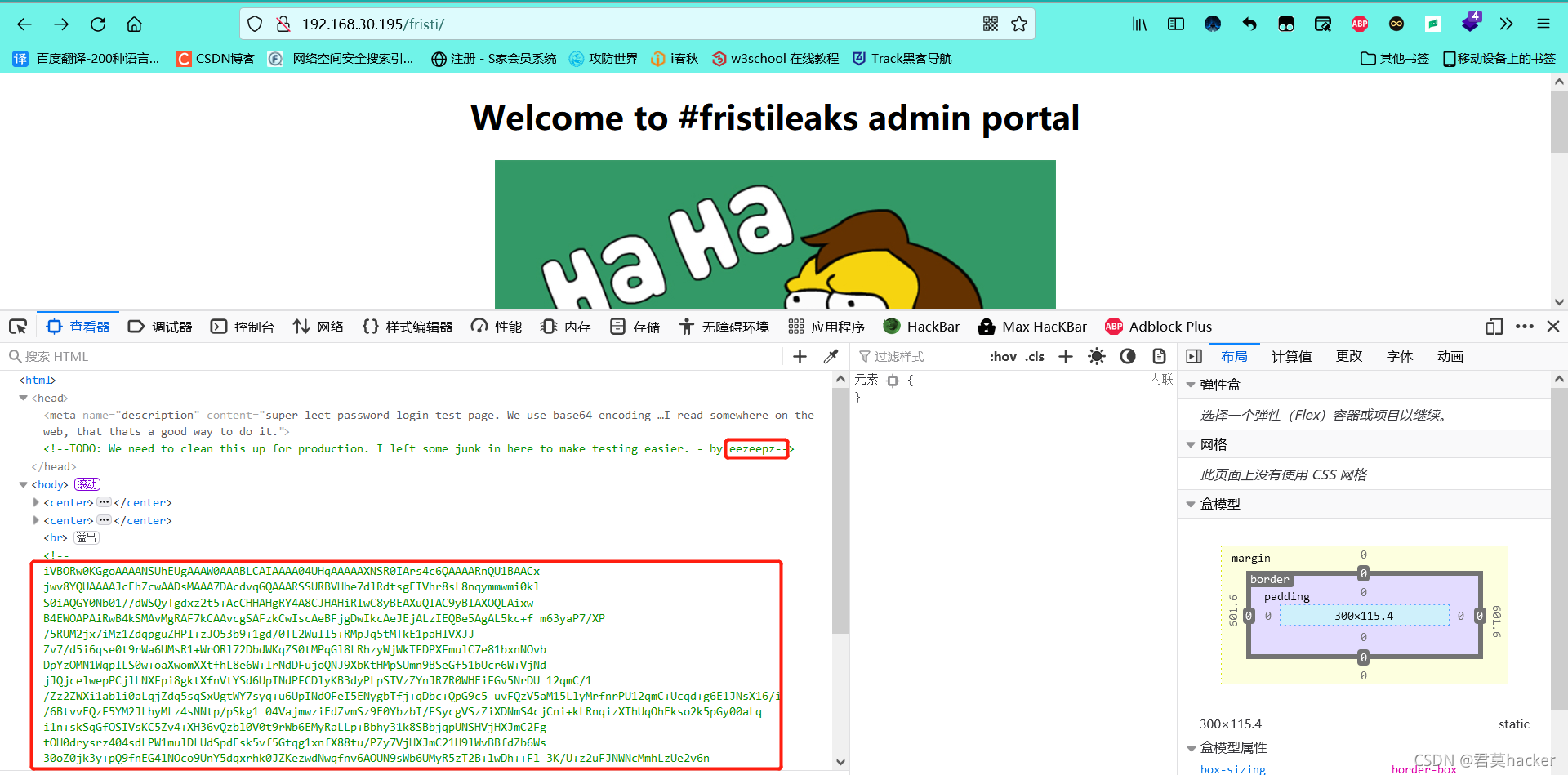The height and width of the screenshot is (775, 1568).
Task: Show collapsed content of first center element
Action: 104,502
